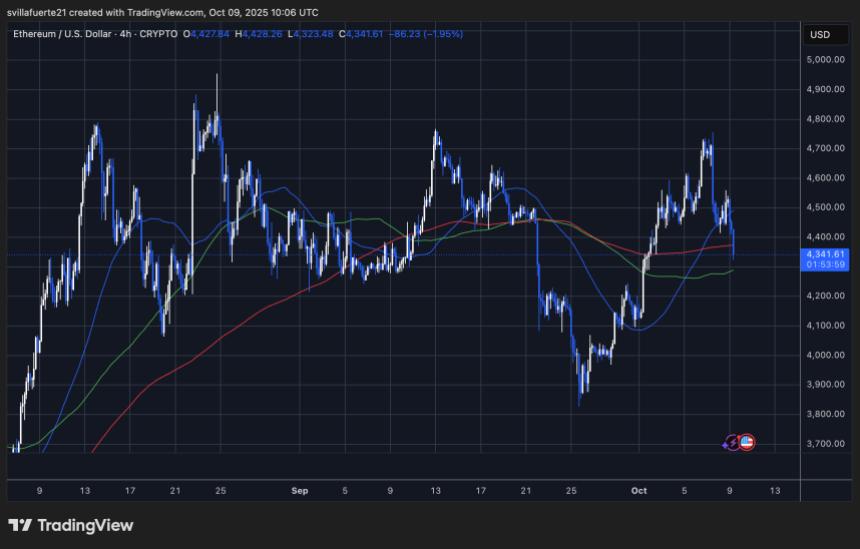This screenshot has width=860, height=549.
Task: Click the TradingView wordmark text
Action: 85,525
